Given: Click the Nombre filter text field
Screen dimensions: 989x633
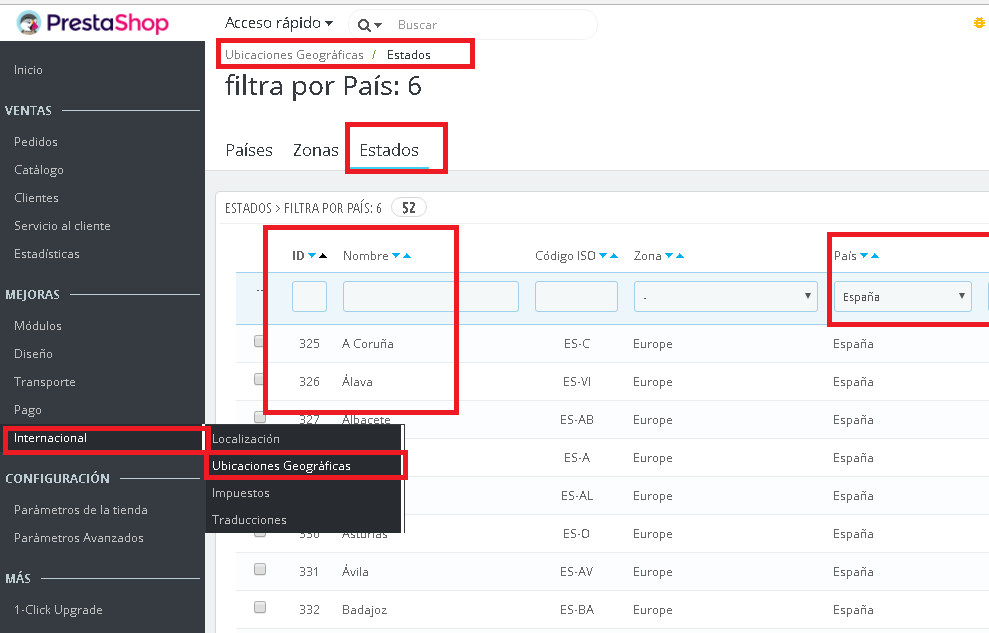Looking at the screenshot, I should coord(430,297).
